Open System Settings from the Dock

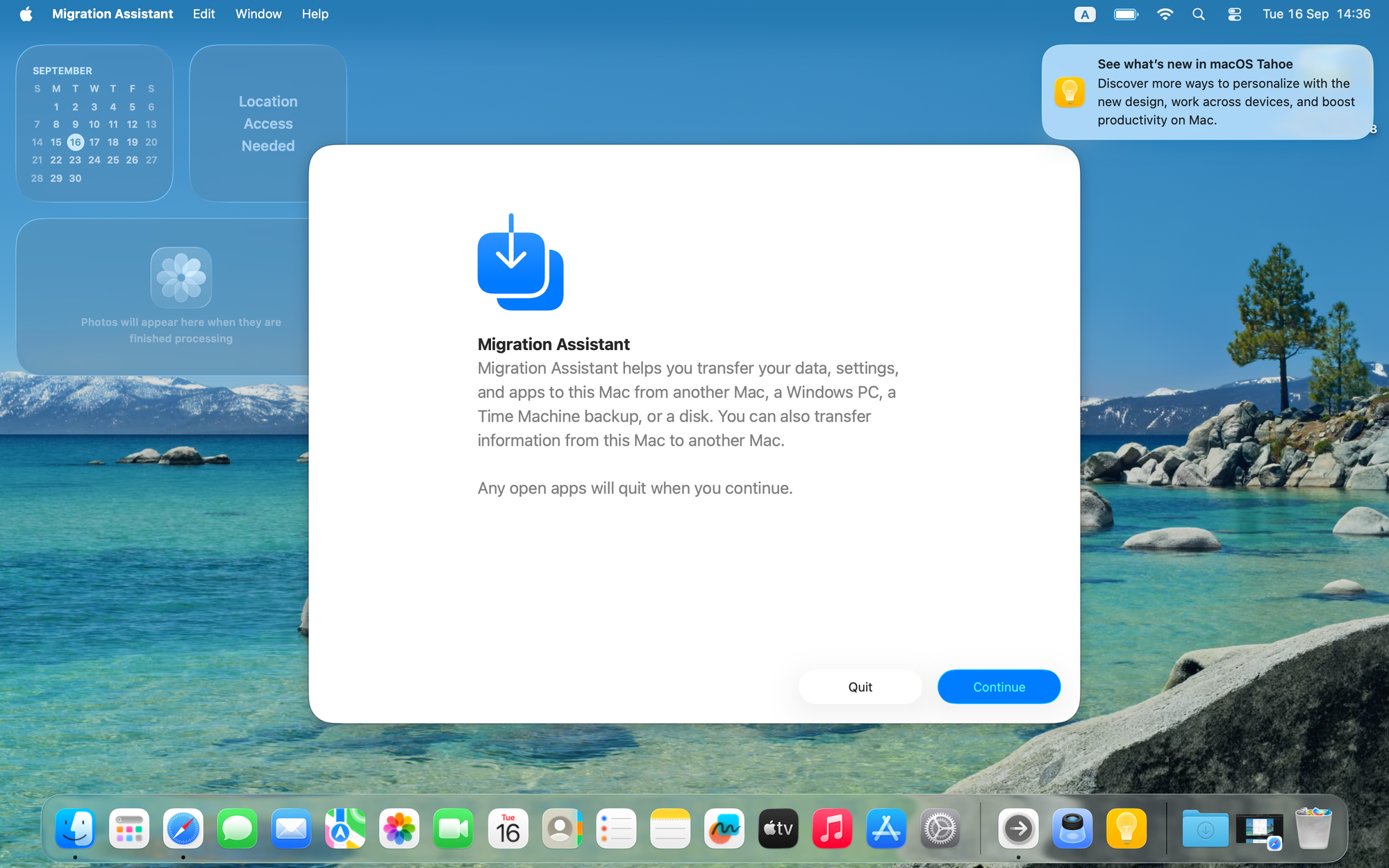[940, 828]
